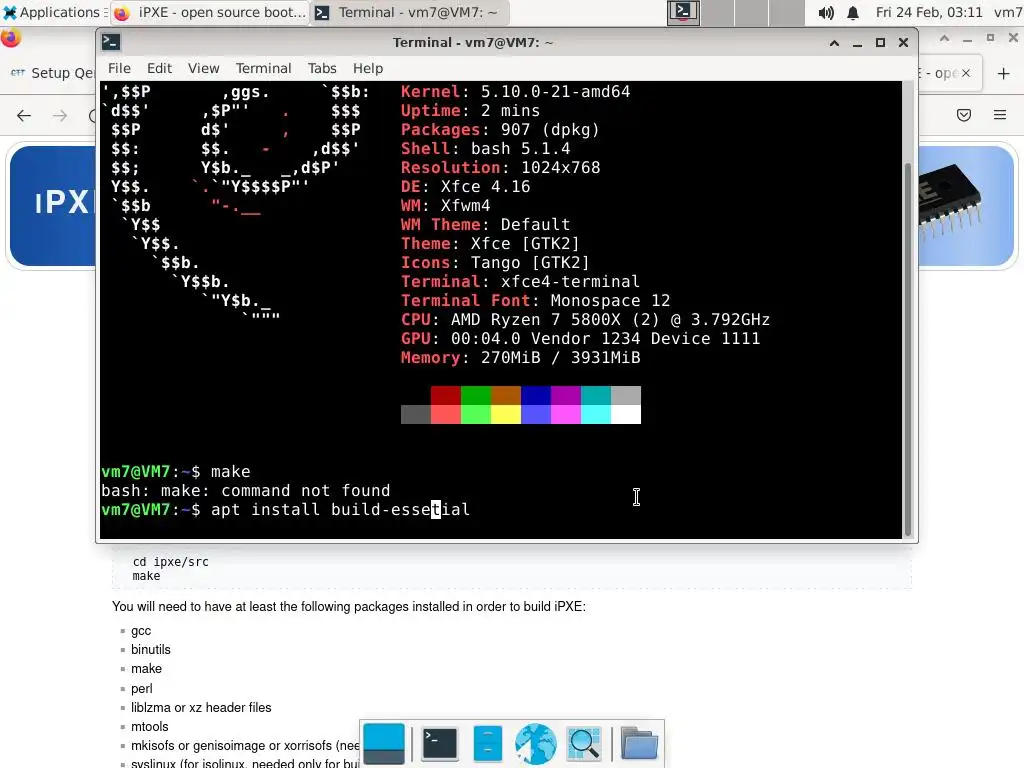Select the Setup Qemu Firefox tab
Image resolution: width=1024 pixels, height=768 pixels.
click(52, 73)
